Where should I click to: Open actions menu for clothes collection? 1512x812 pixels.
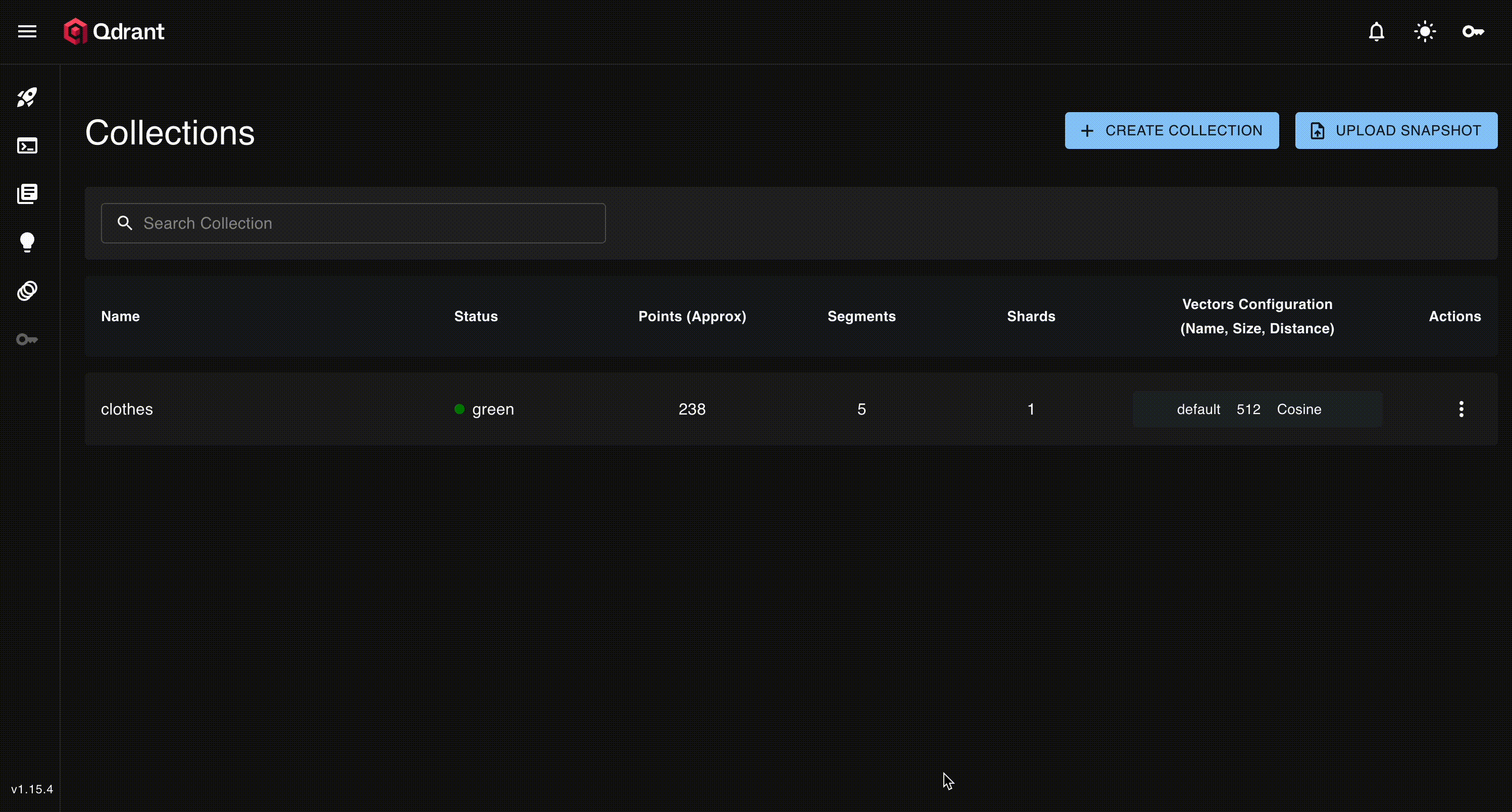pos(1461,409)
